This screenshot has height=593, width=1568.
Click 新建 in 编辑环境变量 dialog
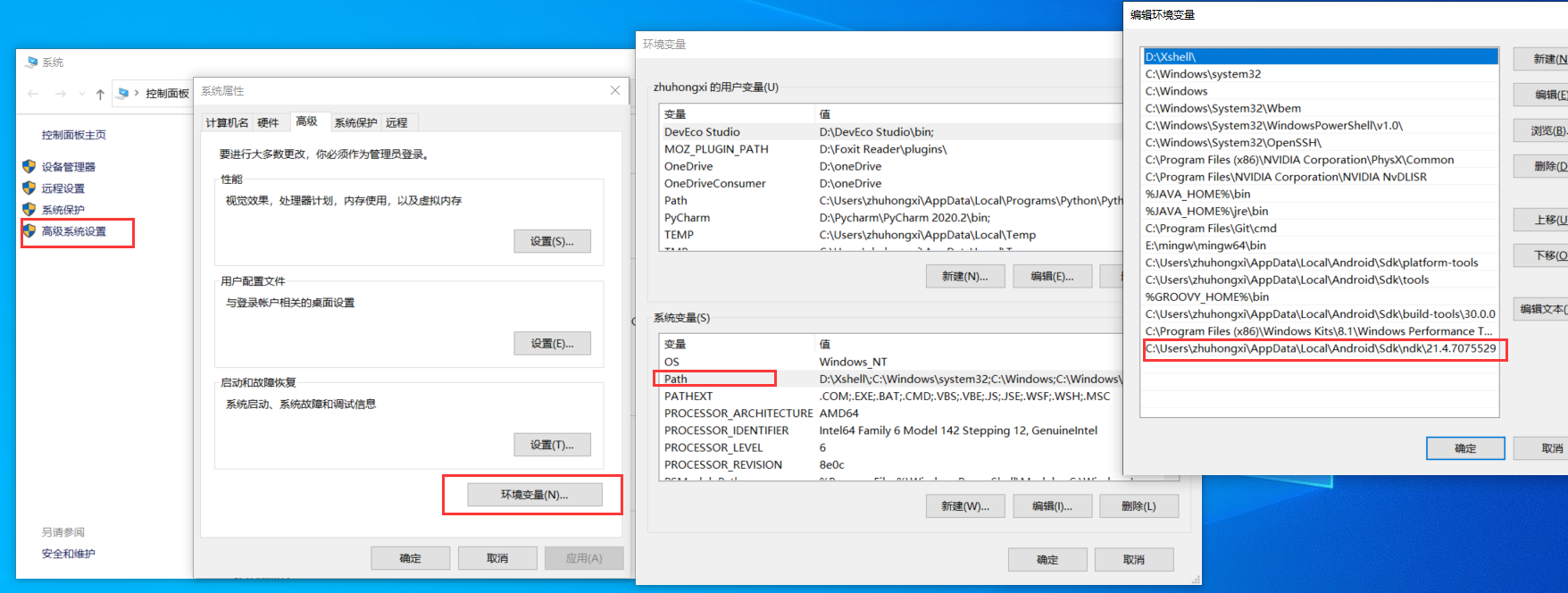pos(1540,59)
